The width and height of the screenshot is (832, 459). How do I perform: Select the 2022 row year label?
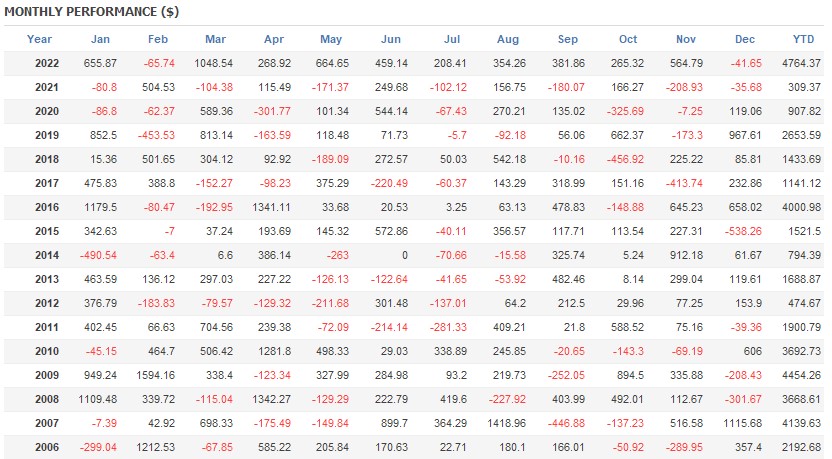click(x=47, y=63)
